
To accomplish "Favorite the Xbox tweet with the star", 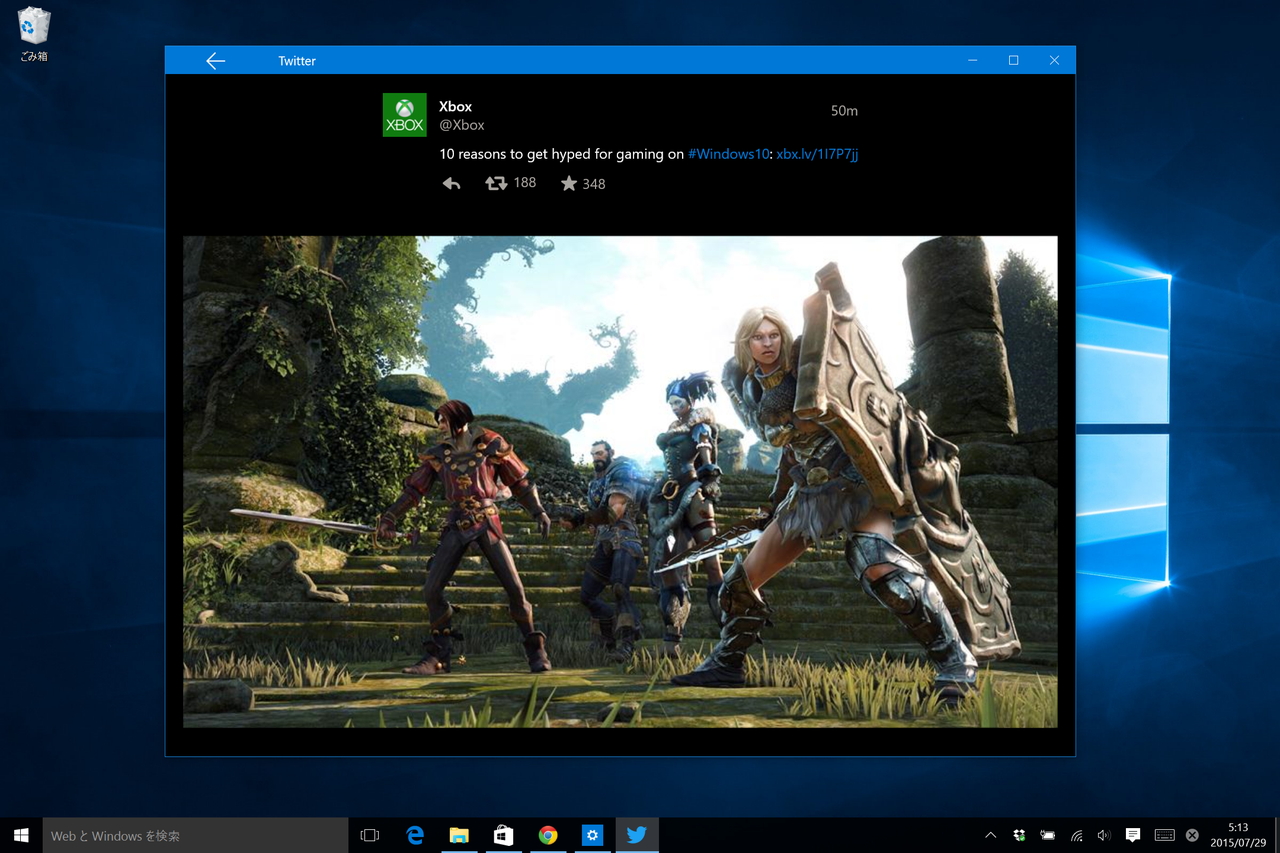I will 569,183.
